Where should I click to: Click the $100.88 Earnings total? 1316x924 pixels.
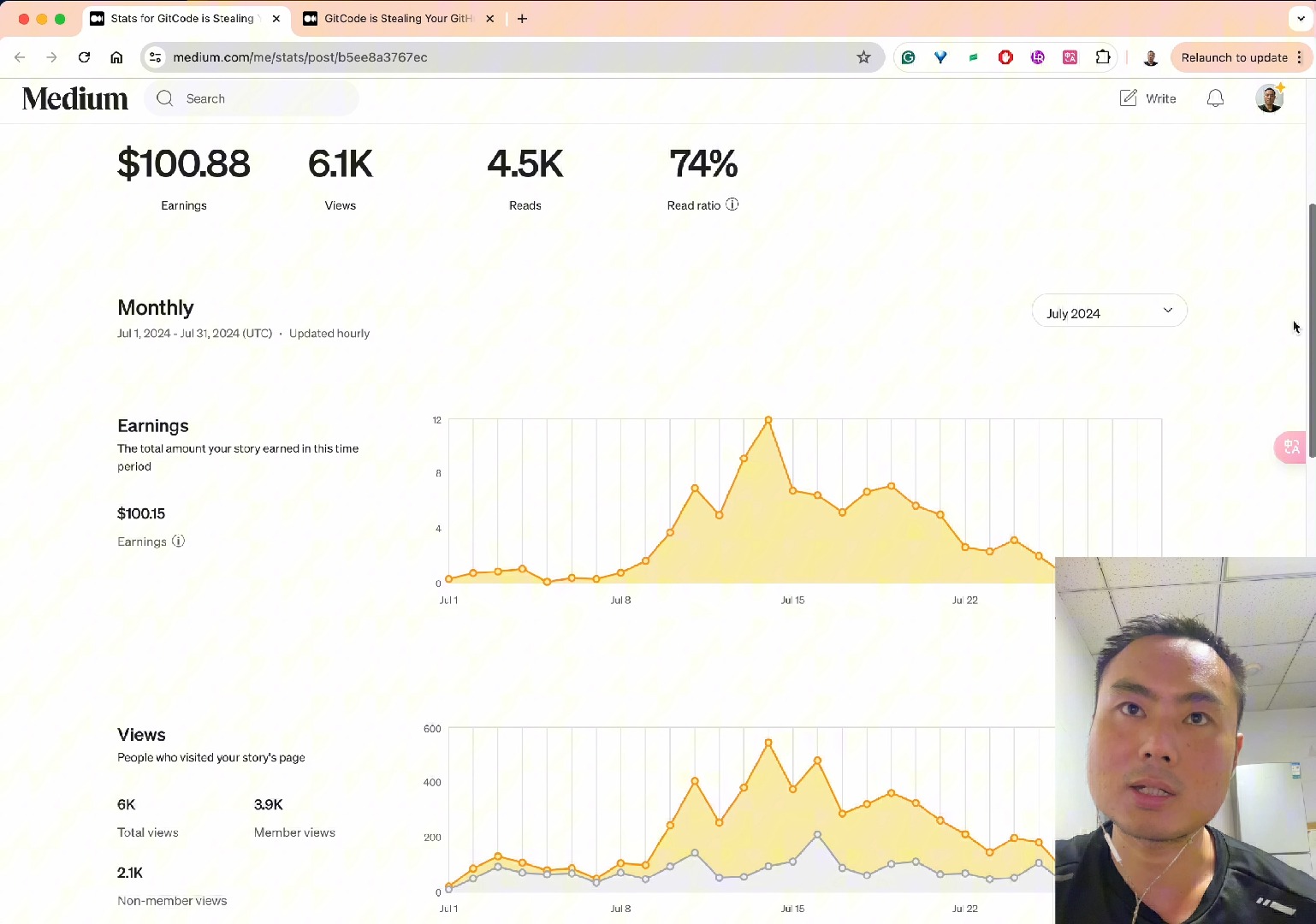point(184,163)
